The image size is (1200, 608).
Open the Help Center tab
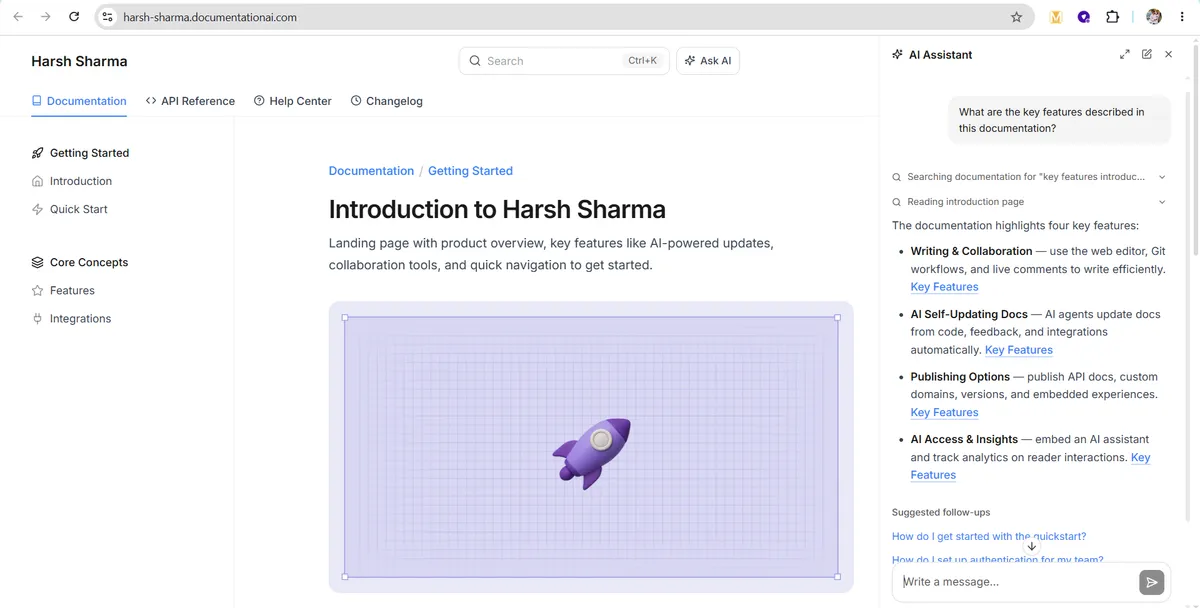293,101
